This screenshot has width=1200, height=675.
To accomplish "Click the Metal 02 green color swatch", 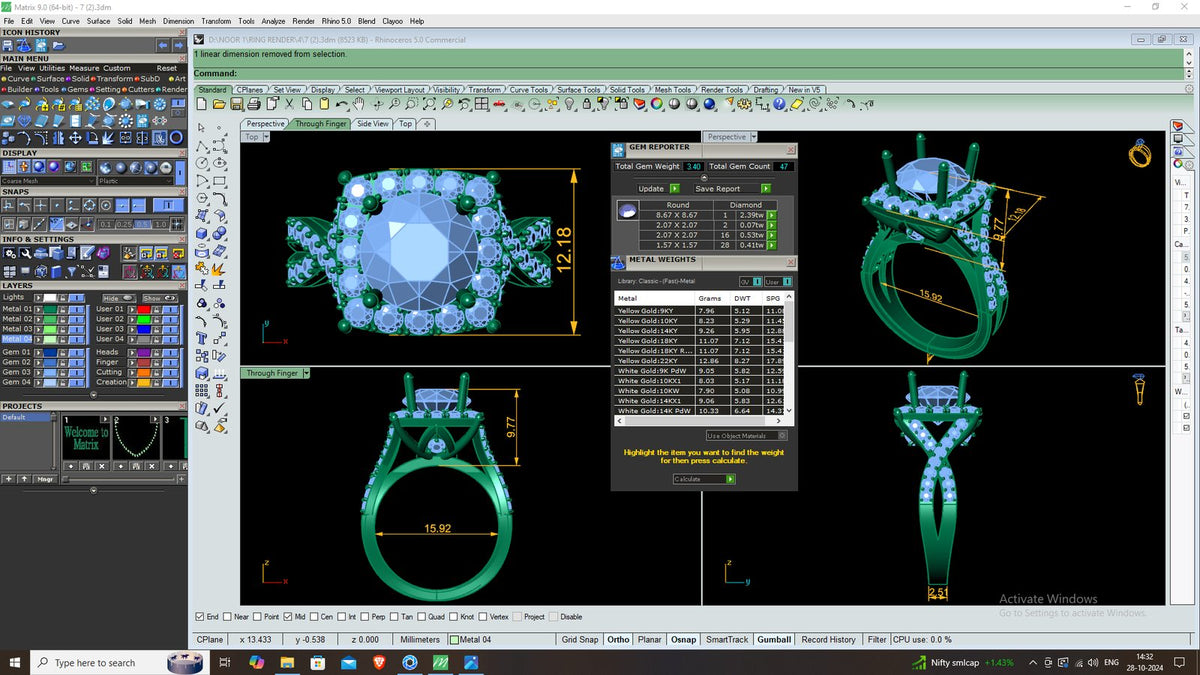I will point(50,319).
